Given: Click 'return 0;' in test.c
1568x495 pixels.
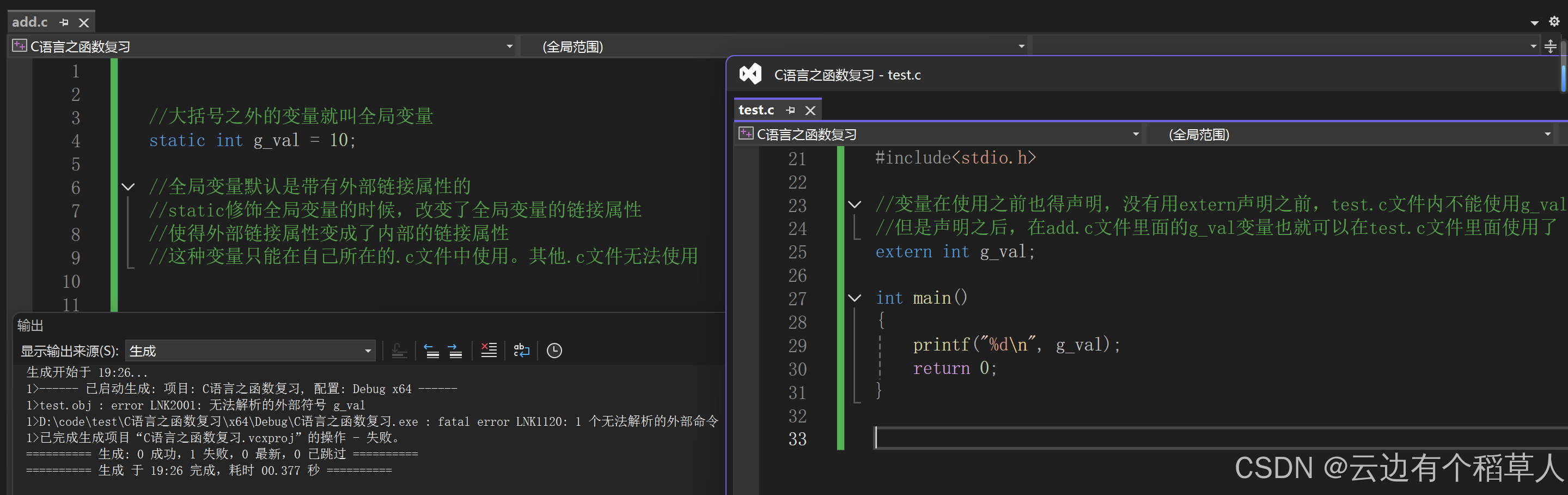Looking at the screenshot, I should pos(954,368).
